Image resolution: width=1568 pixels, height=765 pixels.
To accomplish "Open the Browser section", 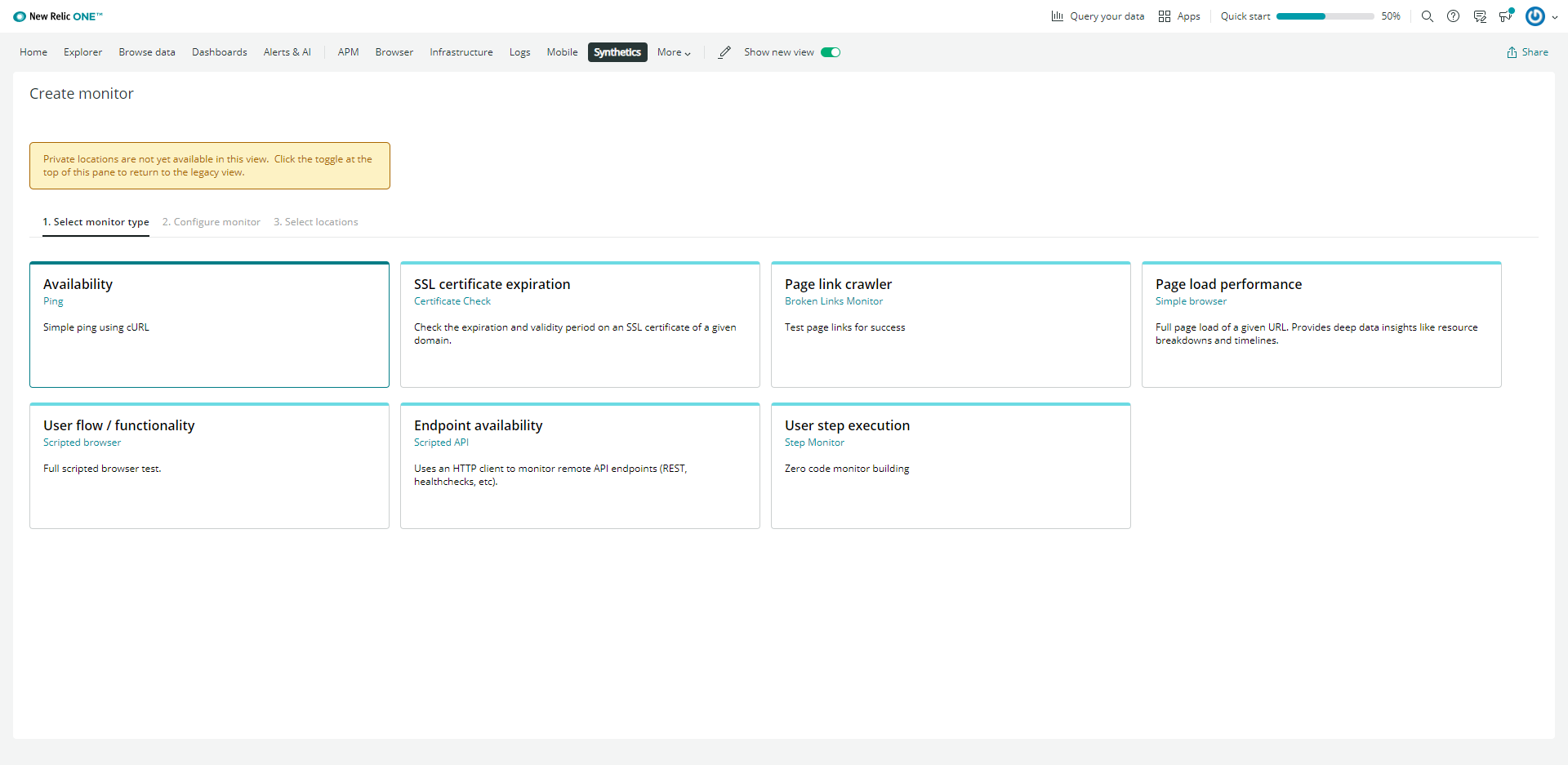I will [x=394, y=52].
